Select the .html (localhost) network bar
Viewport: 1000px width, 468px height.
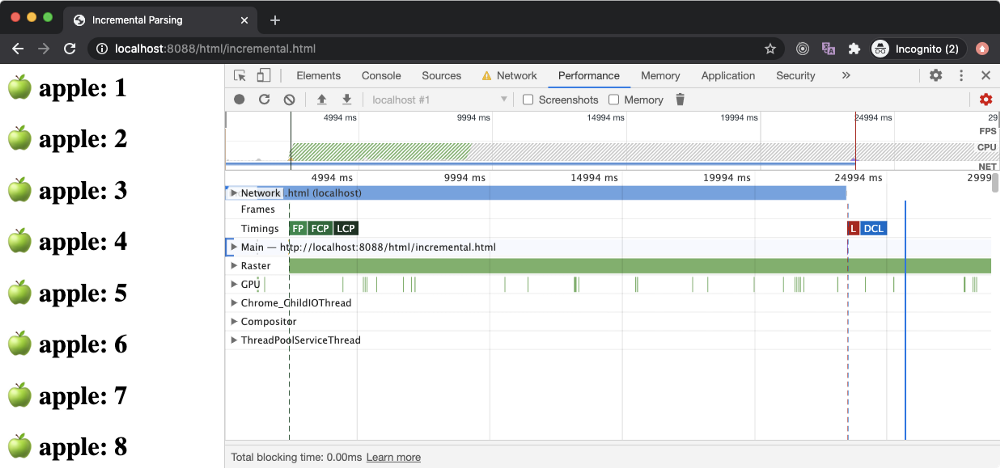(x=536, y=193)
